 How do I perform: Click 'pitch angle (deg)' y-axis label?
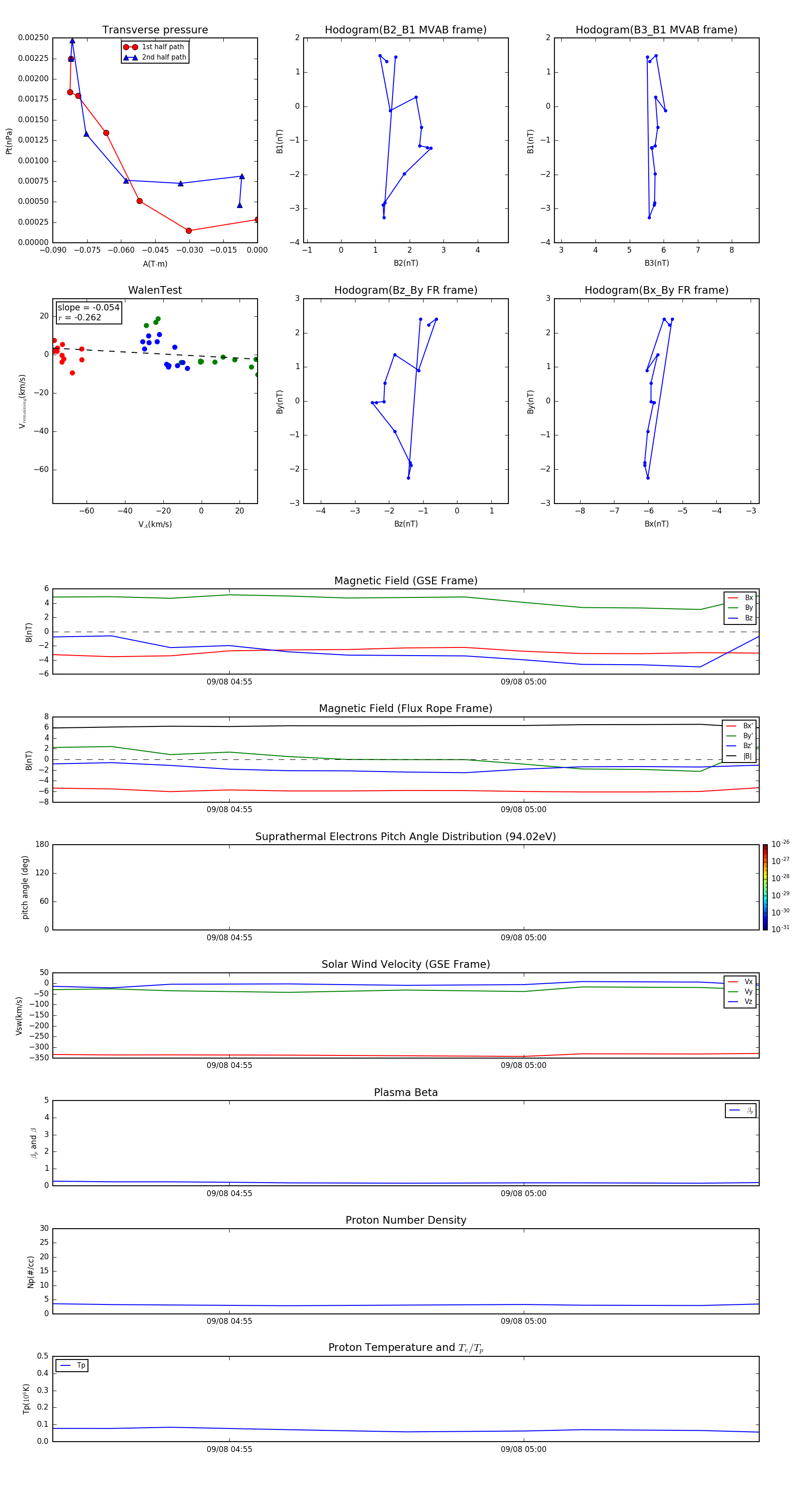coord(25,887)
